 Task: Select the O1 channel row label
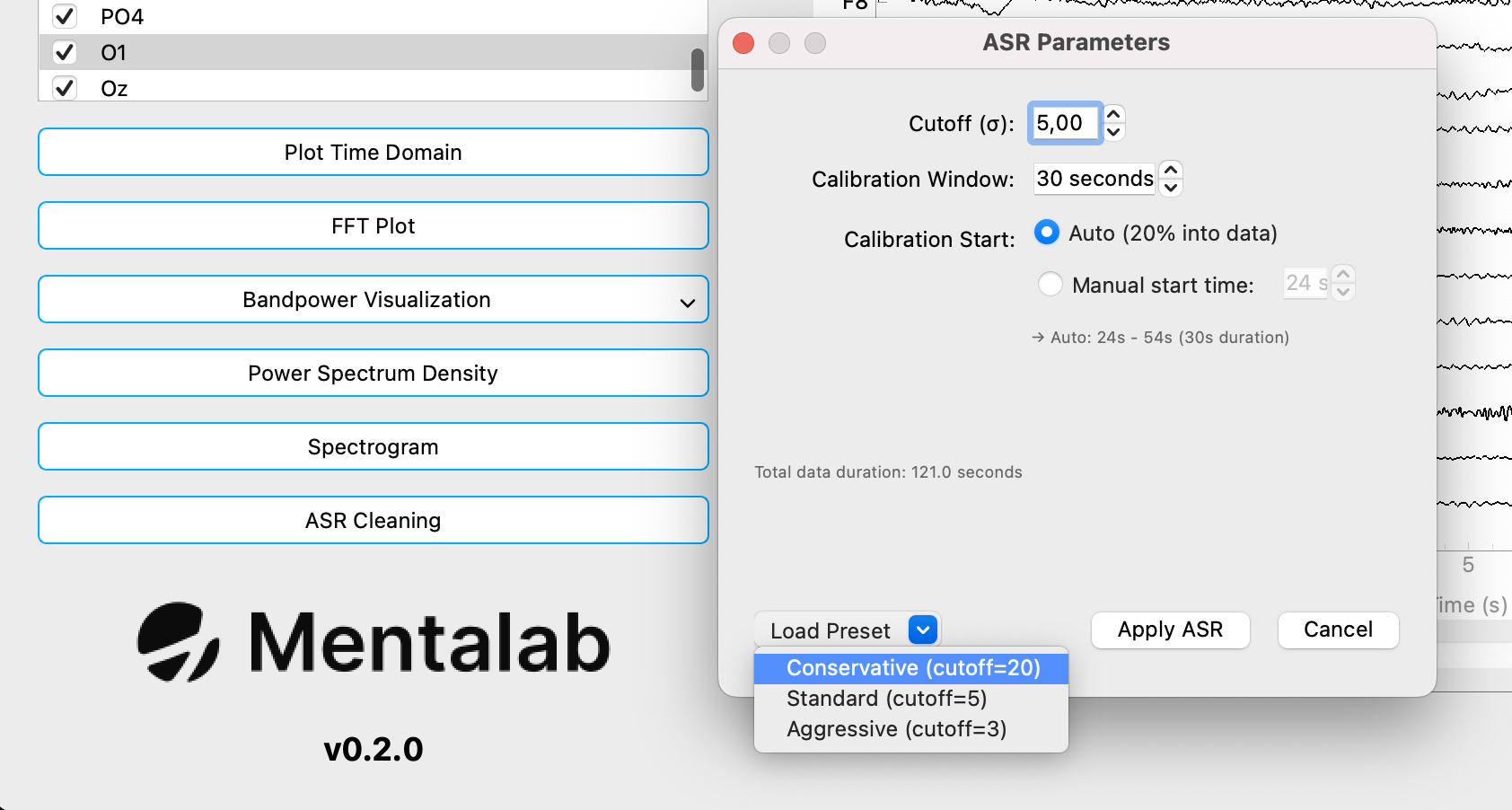114,53
